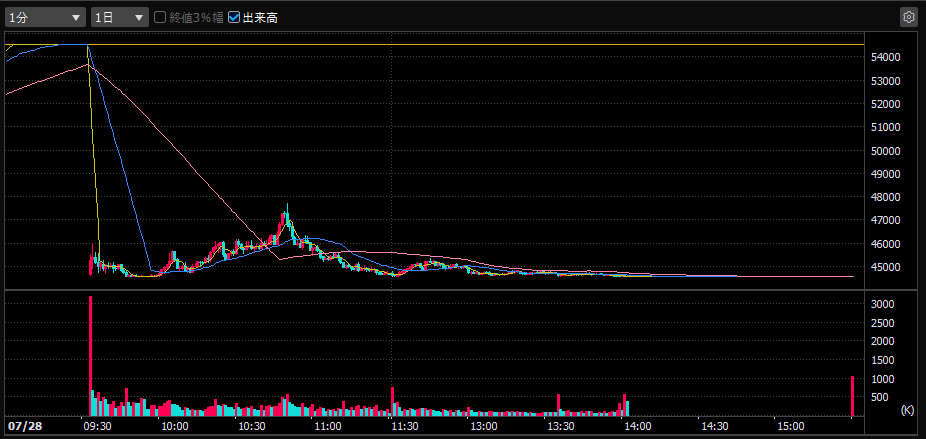The height and width of the screenshot is (439, 926).
Task: Click the 14:00 time axis label
Action: pos(637,427)
